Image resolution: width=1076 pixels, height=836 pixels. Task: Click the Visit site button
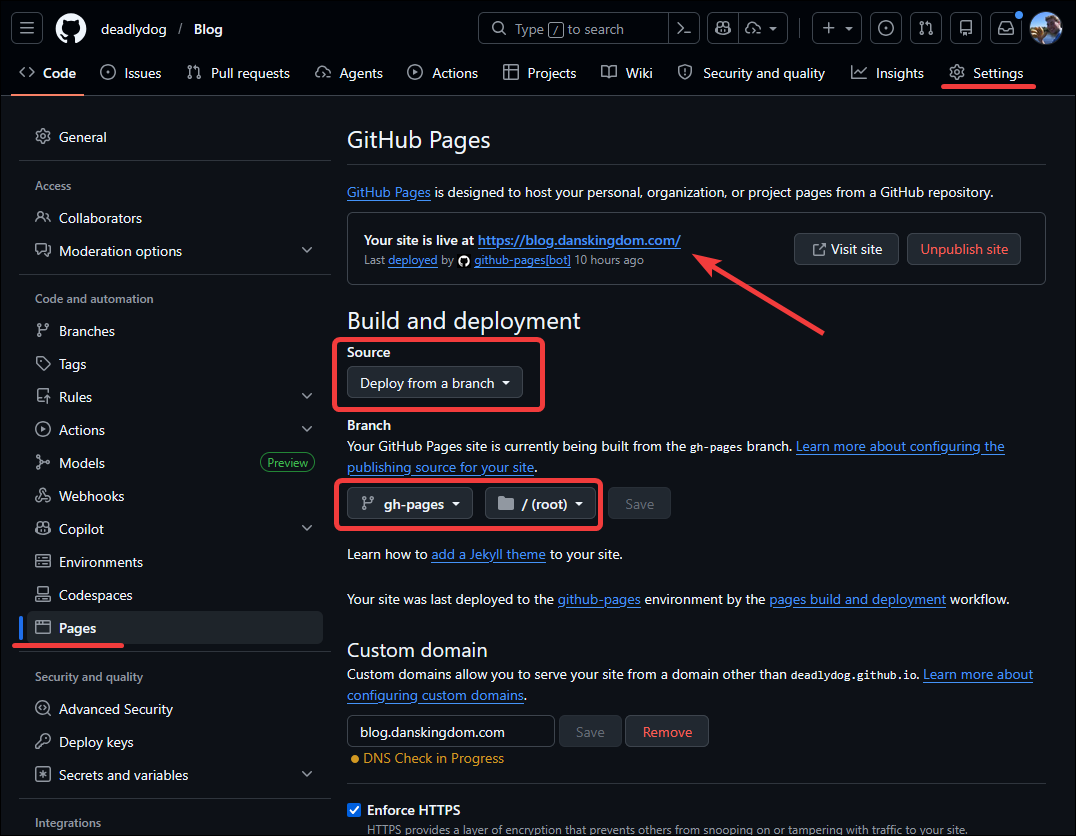click(846, 249)
